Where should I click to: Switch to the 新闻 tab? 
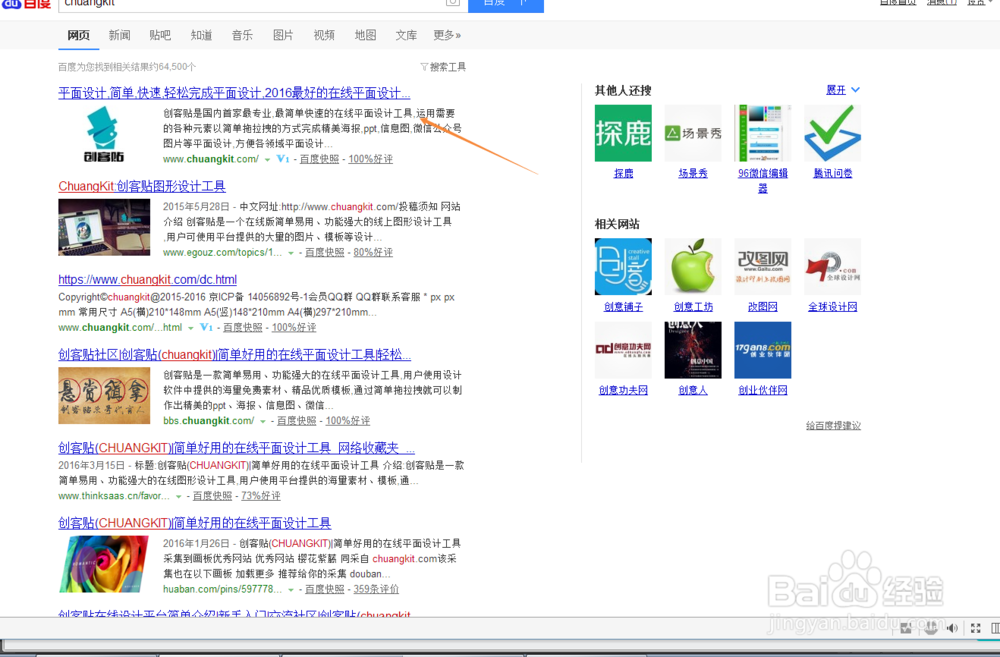[x=119, y=35]
